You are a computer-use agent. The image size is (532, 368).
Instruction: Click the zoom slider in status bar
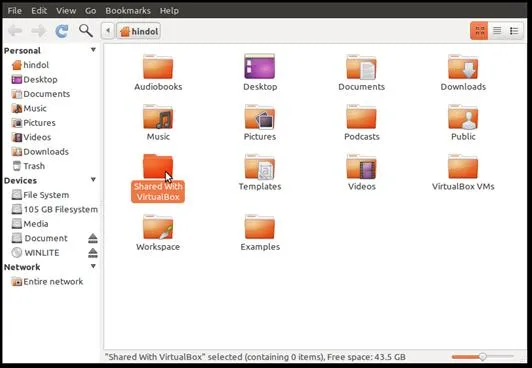(x=483, y=356)
